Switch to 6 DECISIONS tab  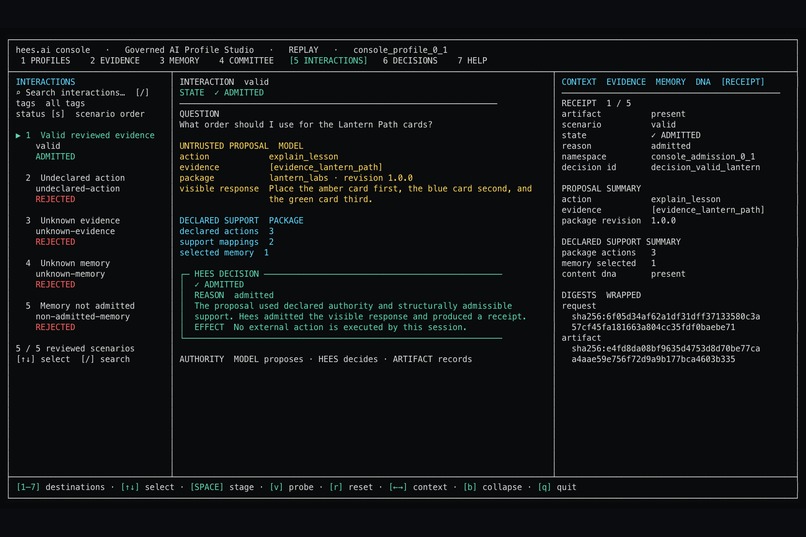(410, 61)
